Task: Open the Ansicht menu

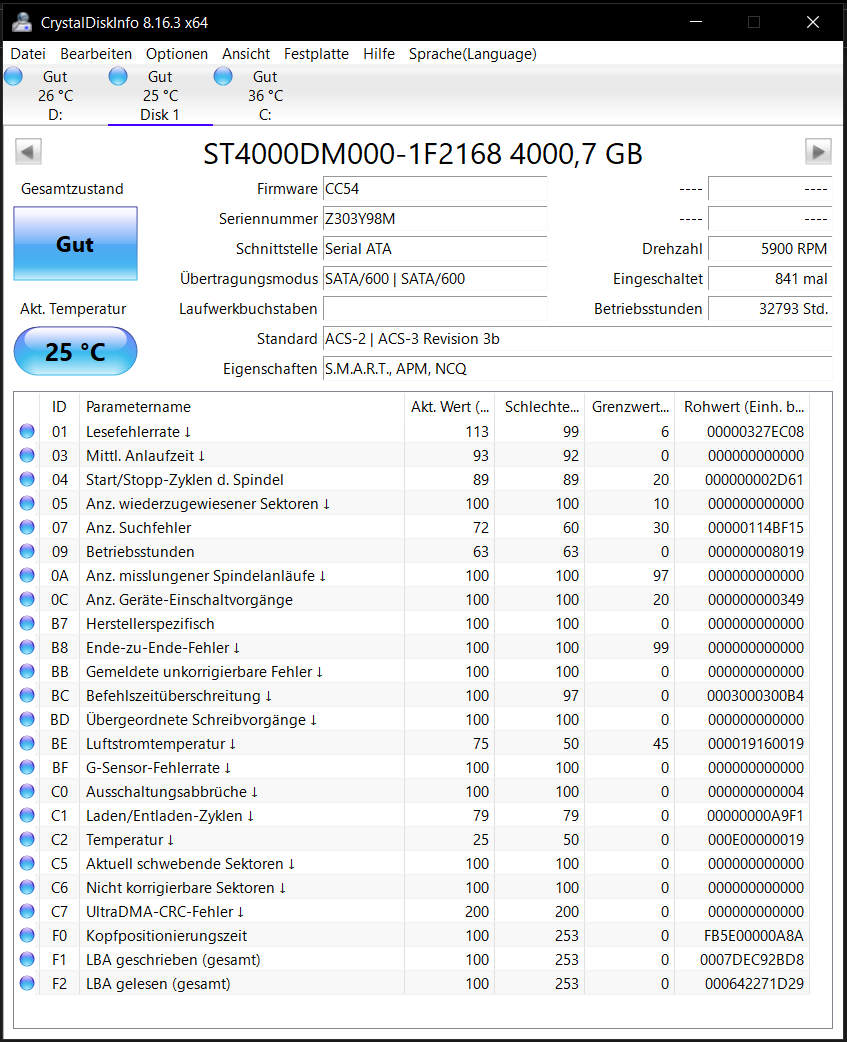Action: [246, 54]
